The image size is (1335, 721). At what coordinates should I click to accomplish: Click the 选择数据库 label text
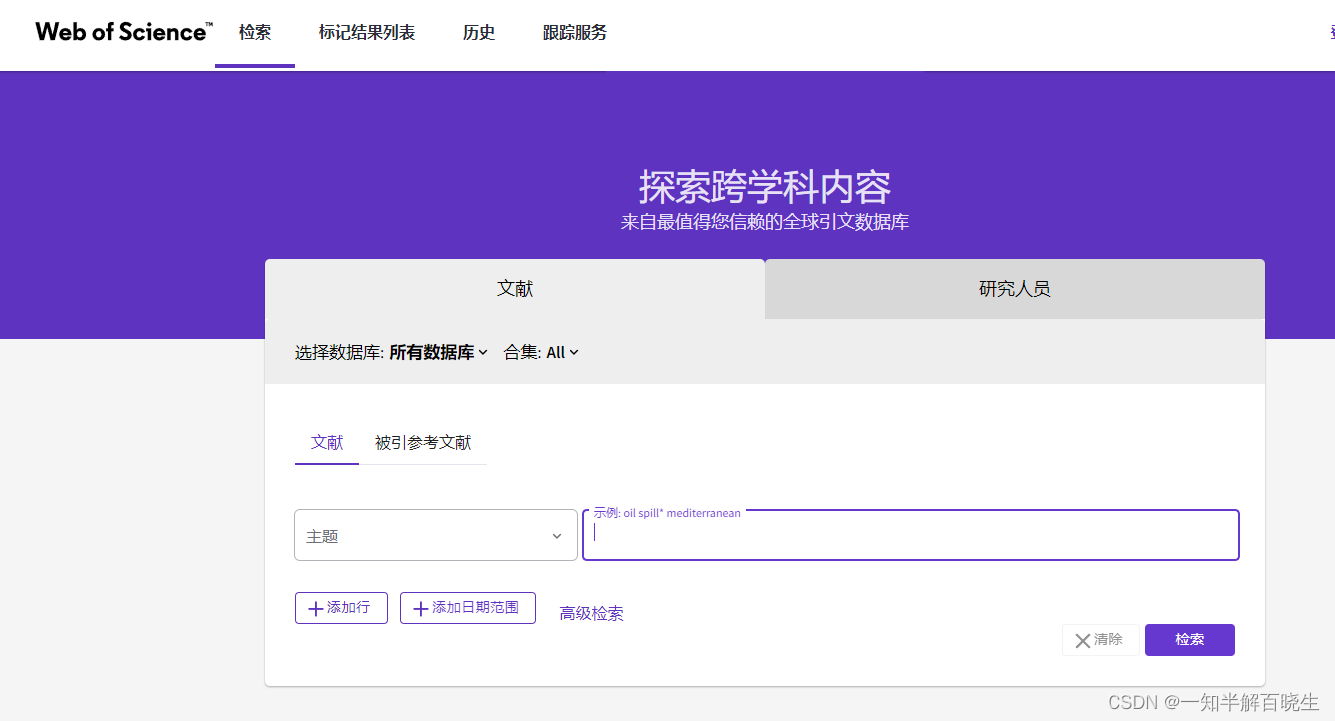(x=339, y=352)
